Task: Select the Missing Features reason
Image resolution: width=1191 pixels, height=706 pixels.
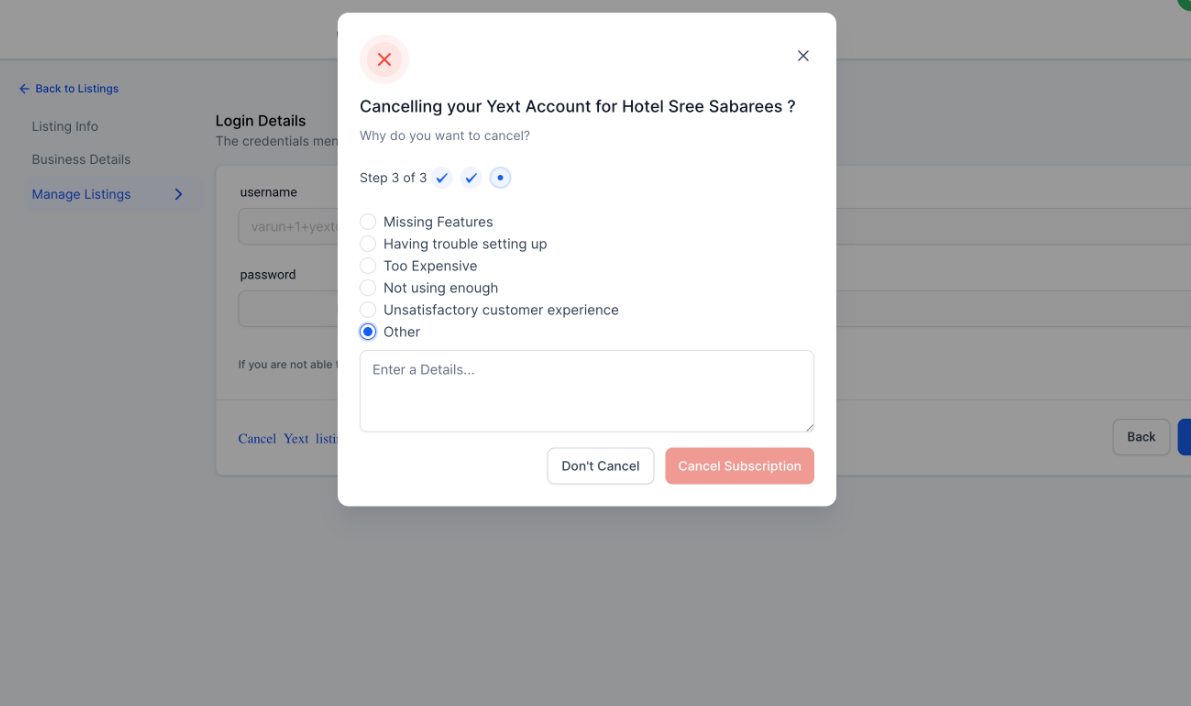Action: coord(368,222)
